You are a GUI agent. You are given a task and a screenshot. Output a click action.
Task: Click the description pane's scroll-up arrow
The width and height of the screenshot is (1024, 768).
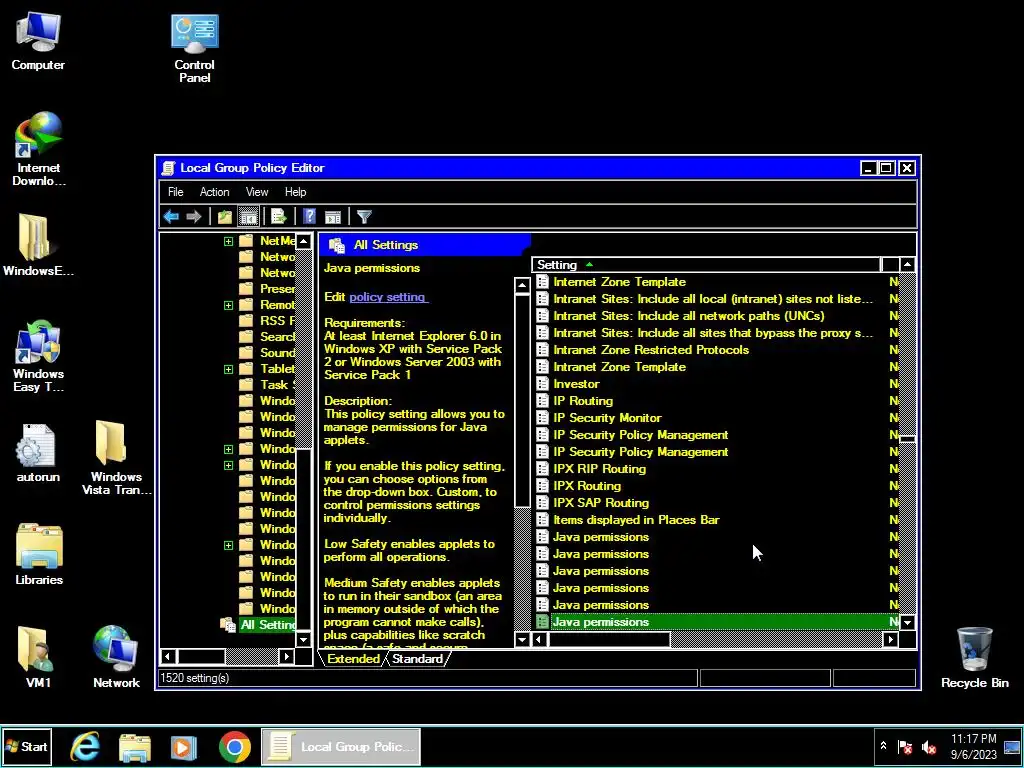pos(522,285)
